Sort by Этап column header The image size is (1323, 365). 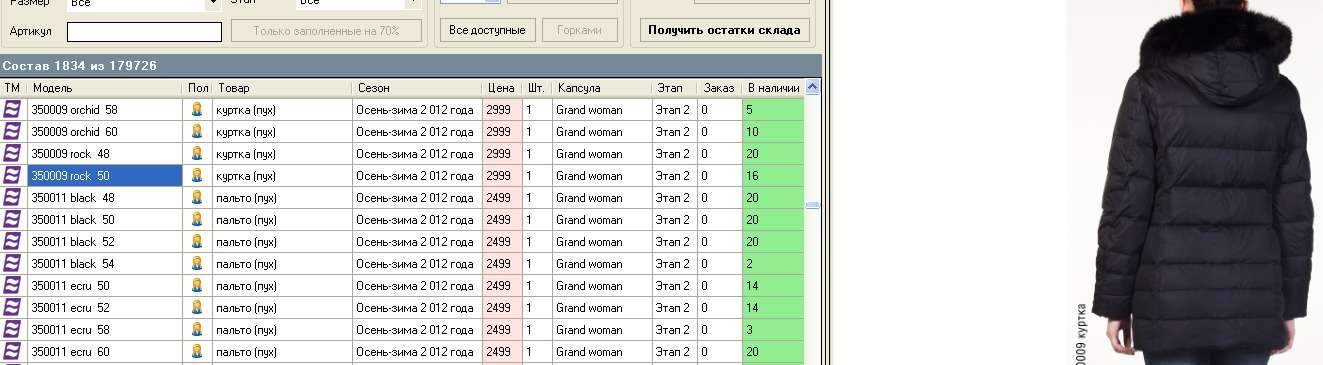pyautogui.click(x=675, y=88)
